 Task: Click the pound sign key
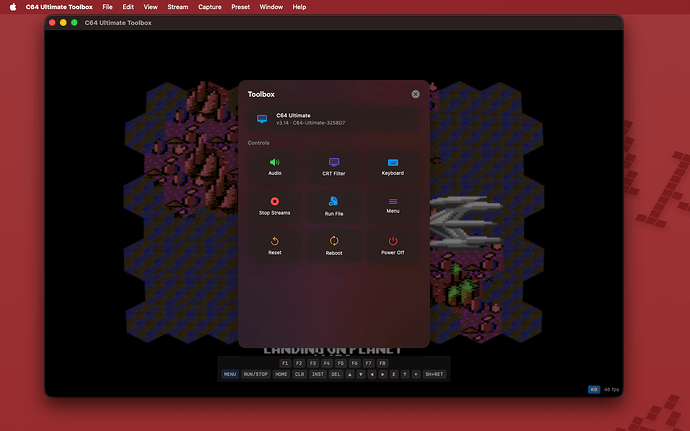[394, 374]
